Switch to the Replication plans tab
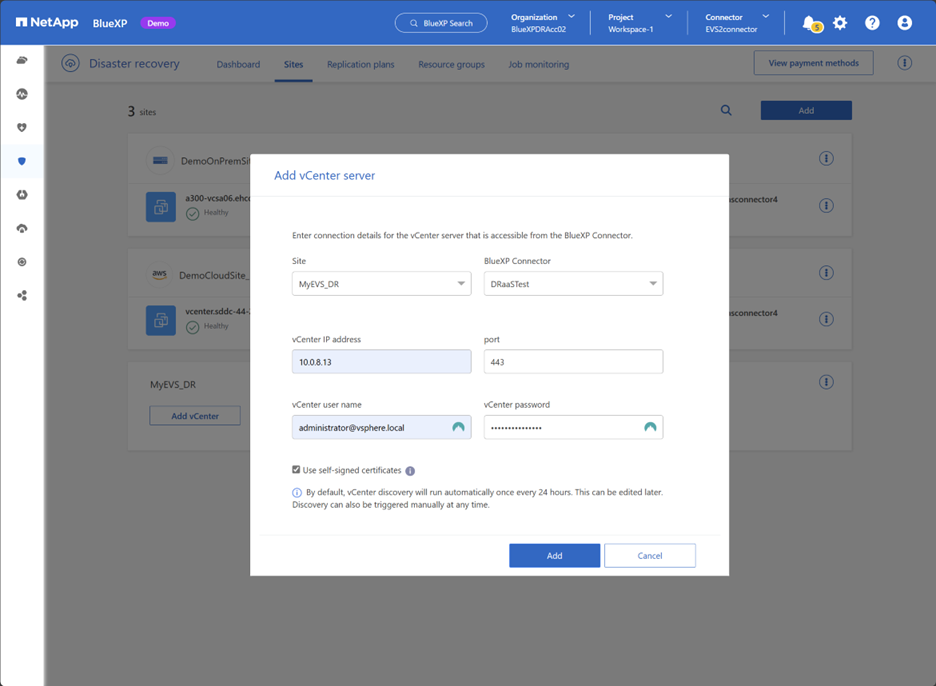The image size is (936, 686). click(360, 63)
